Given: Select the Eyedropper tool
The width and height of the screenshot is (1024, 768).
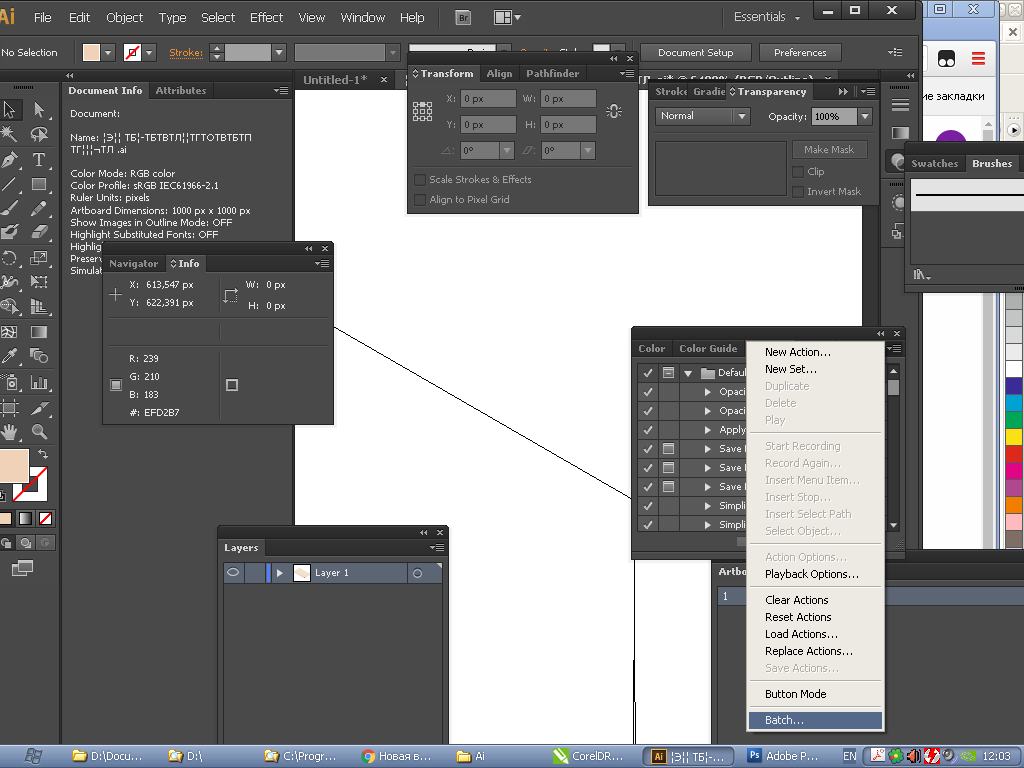Looking at the screenshot, I should (x=10, y=356).
